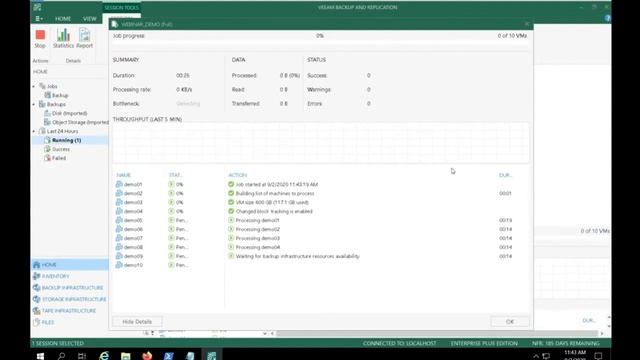Click Processing demo04 log entry
640x360 pixels.
[258, 247]
